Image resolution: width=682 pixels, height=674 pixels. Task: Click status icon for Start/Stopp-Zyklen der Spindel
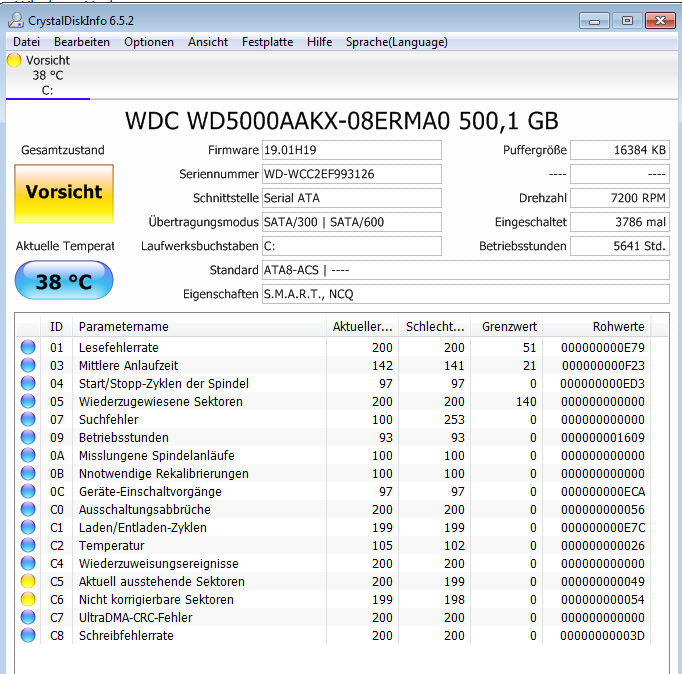point(28,383)
